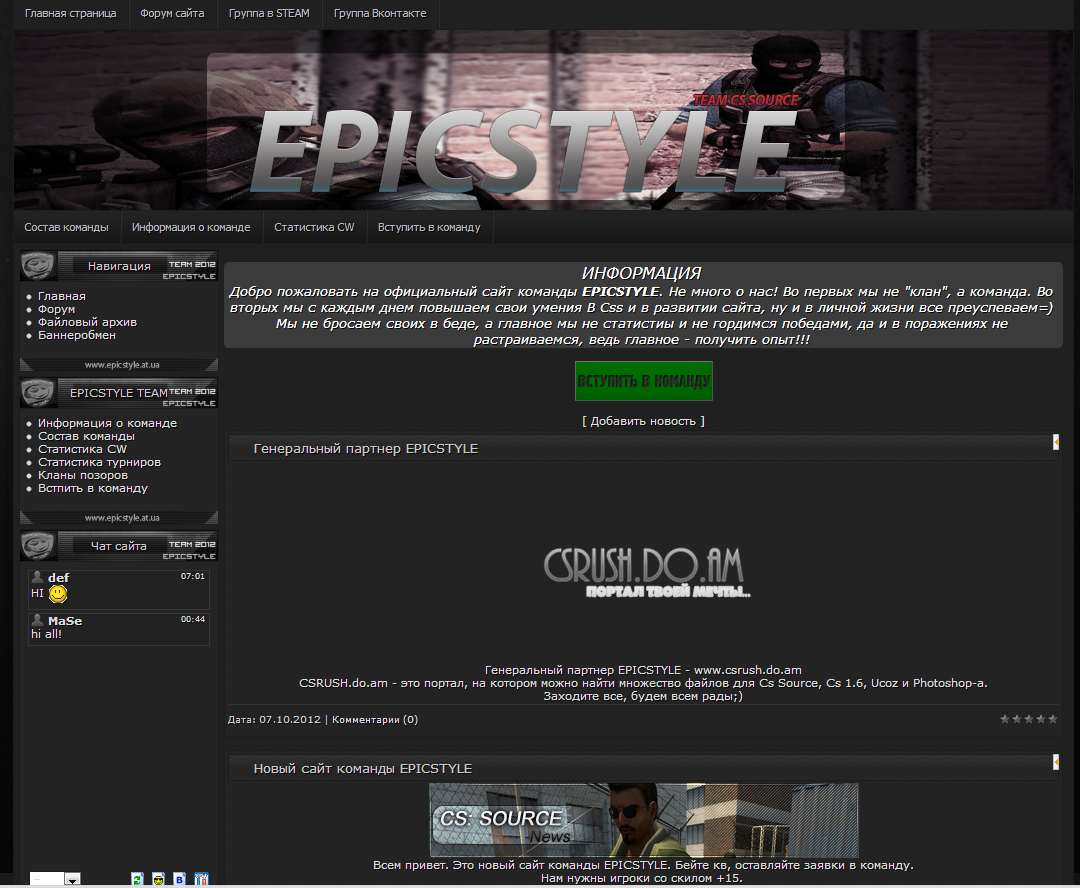Click MaSe's user avatar icon in chat

(38, 621)
